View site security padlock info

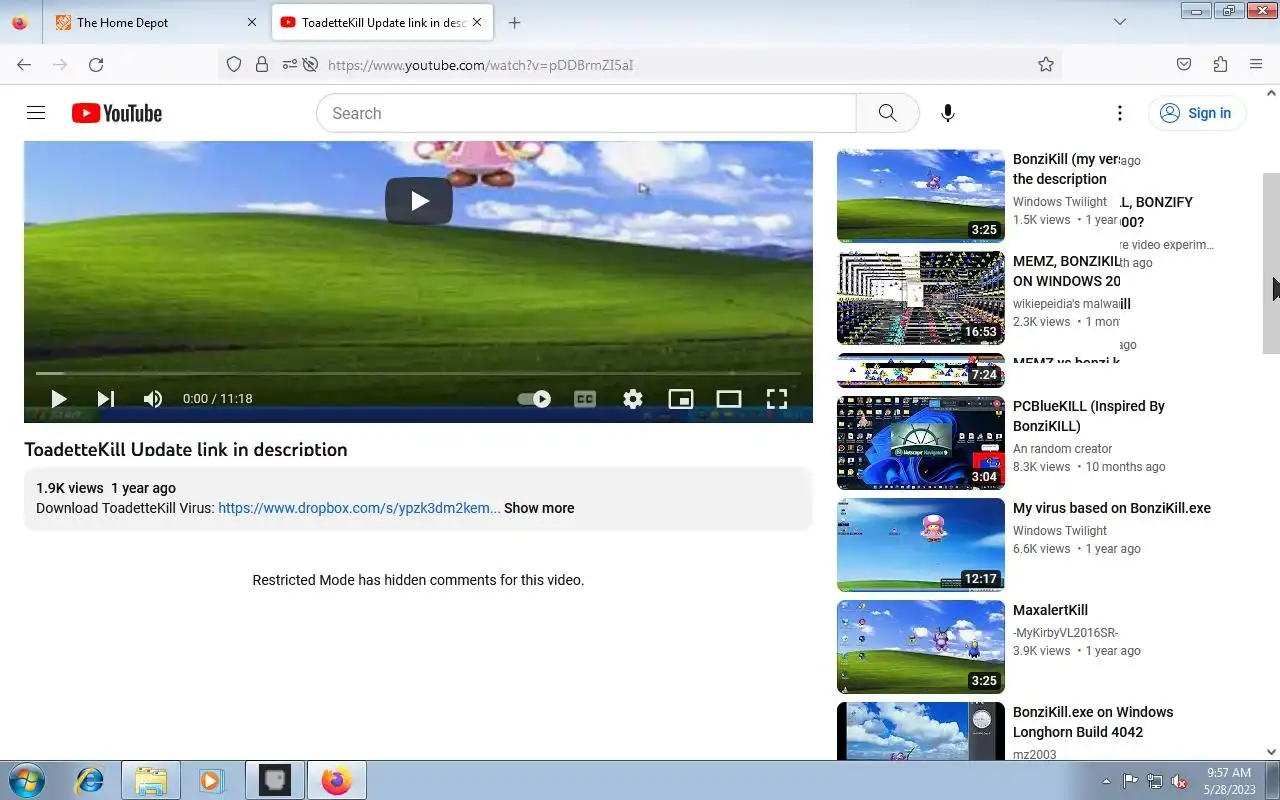(262, 64)
